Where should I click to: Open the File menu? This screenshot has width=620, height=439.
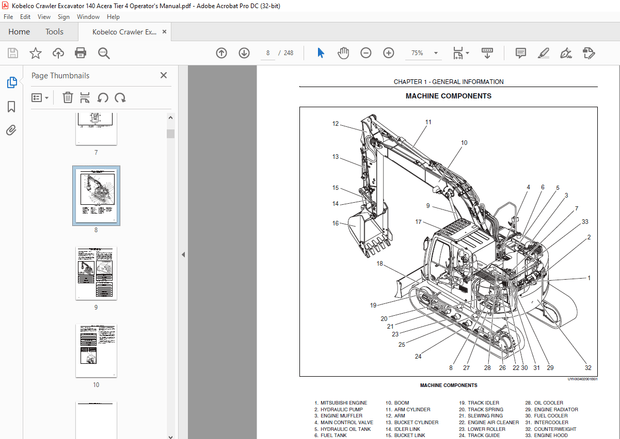8,17
